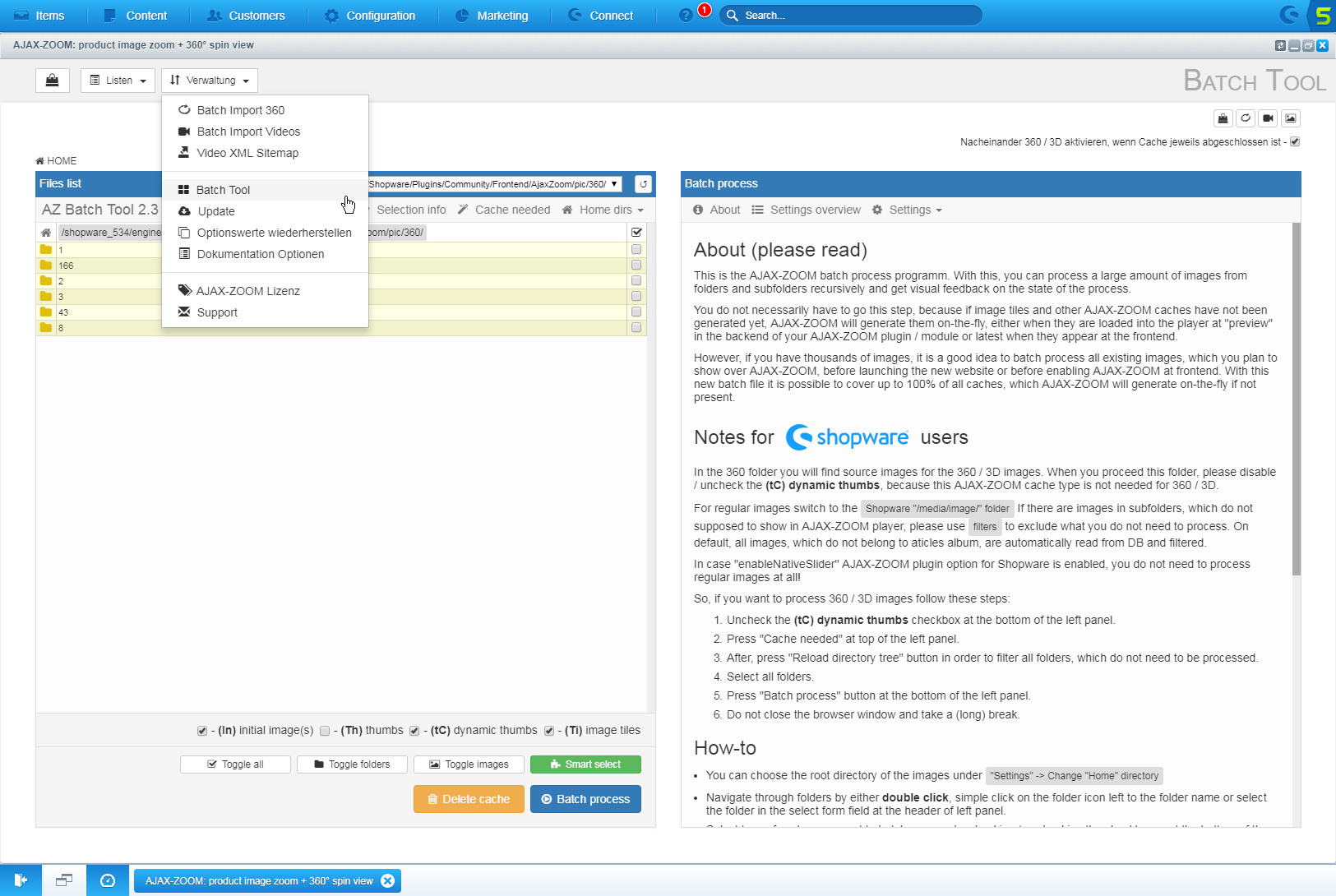Click the dashboard gauge icon in bottom bar
The image size is (1336, 896).
point(108,880)
